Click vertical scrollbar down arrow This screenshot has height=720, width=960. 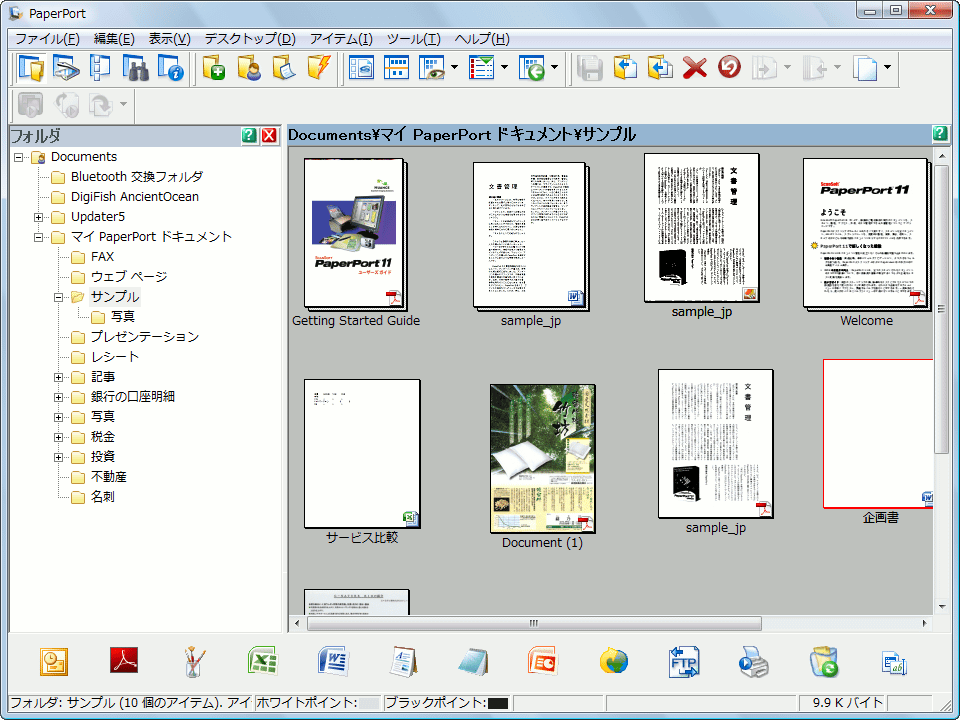point(942,607)
